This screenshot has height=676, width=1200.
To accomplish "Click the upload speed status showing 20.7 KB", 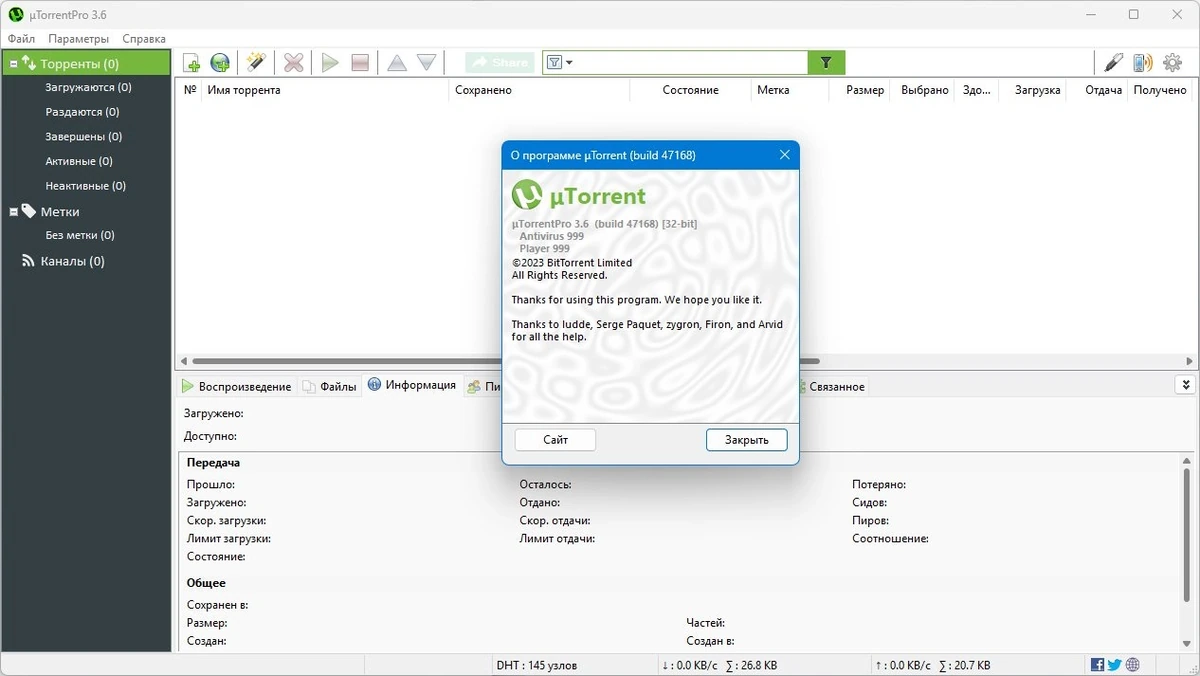I will [x=932, y=665].
